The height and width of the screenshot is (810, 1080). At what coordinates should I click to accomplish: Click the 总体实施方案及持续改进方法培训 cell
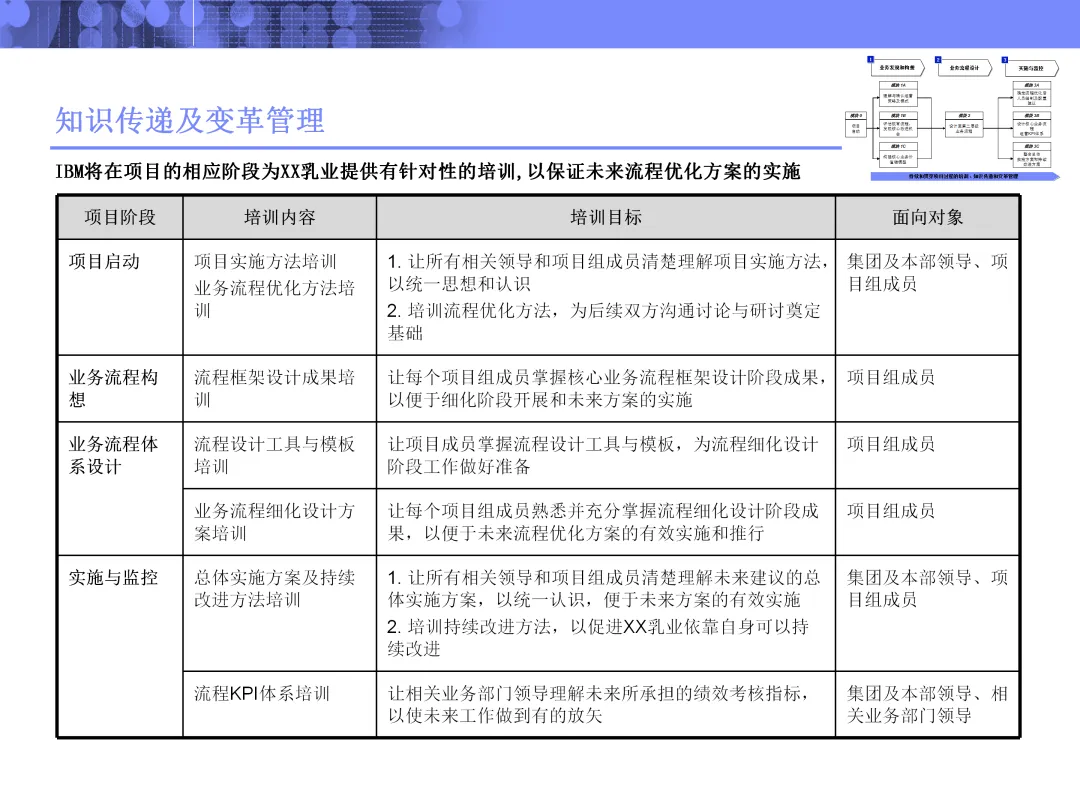point(280,613)
